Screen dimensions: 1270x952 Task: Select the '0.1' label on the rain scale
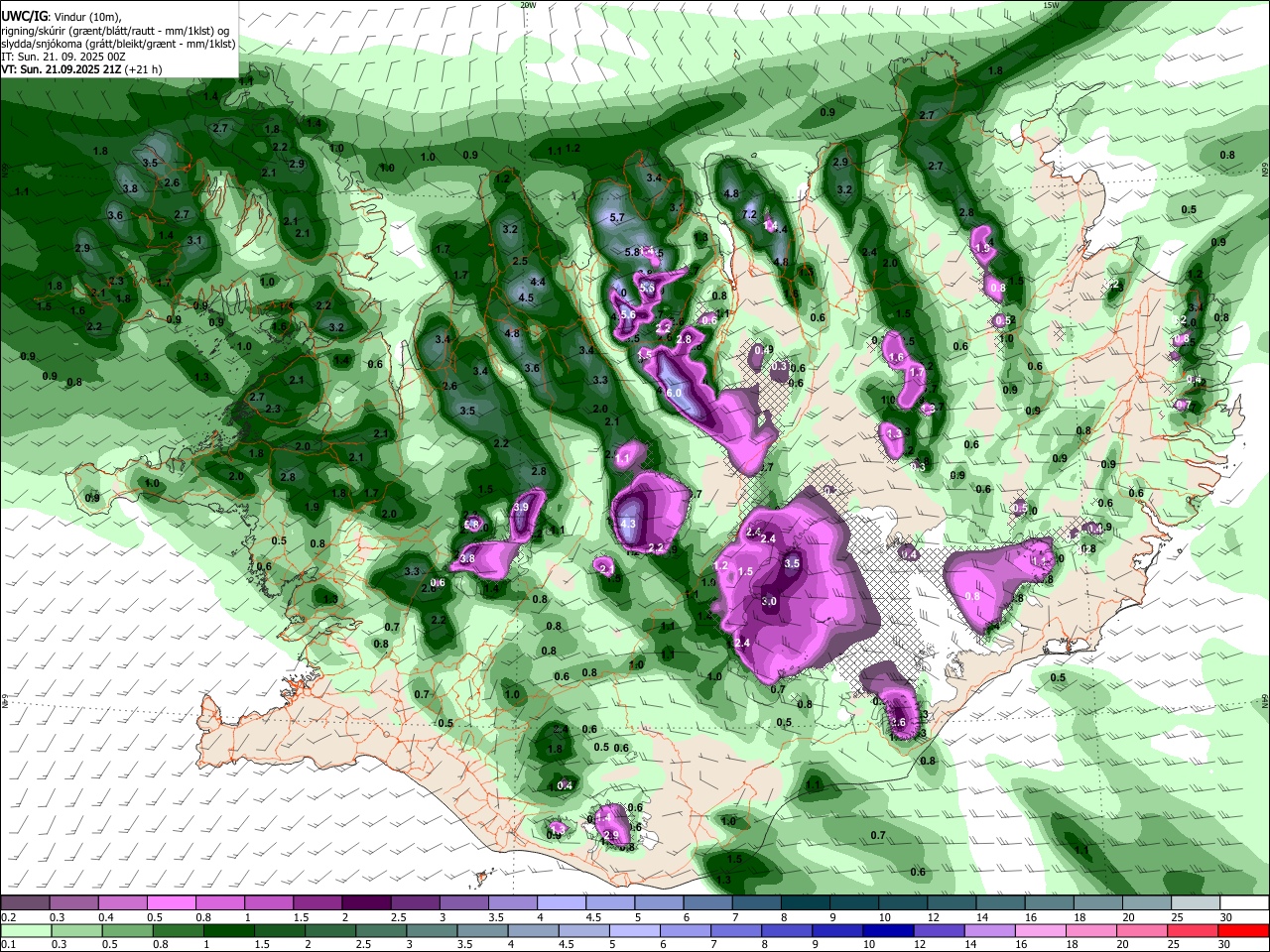[9, 944]
